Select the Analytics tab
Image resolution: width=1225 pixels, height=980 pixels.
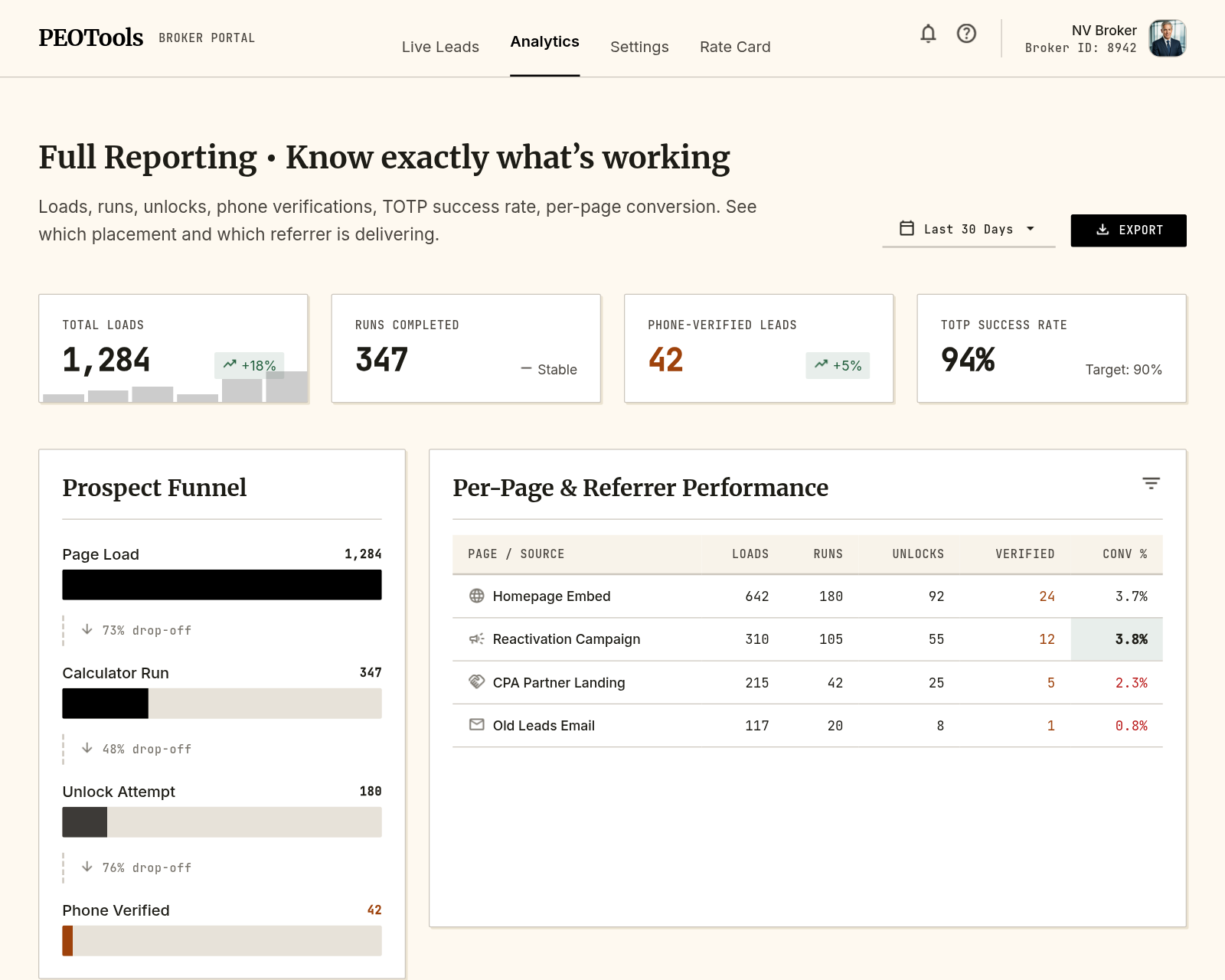pyautogui.click(x=544, y=41)
